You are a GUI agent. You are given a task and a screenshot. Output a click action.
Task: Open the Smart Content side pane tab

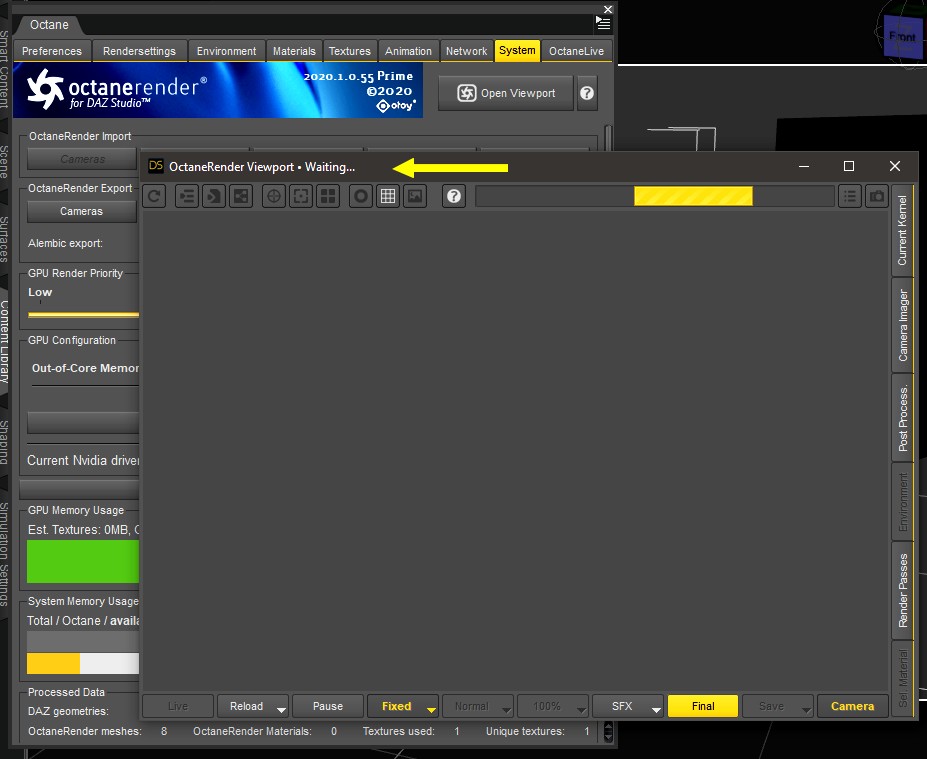coord(4,69)
